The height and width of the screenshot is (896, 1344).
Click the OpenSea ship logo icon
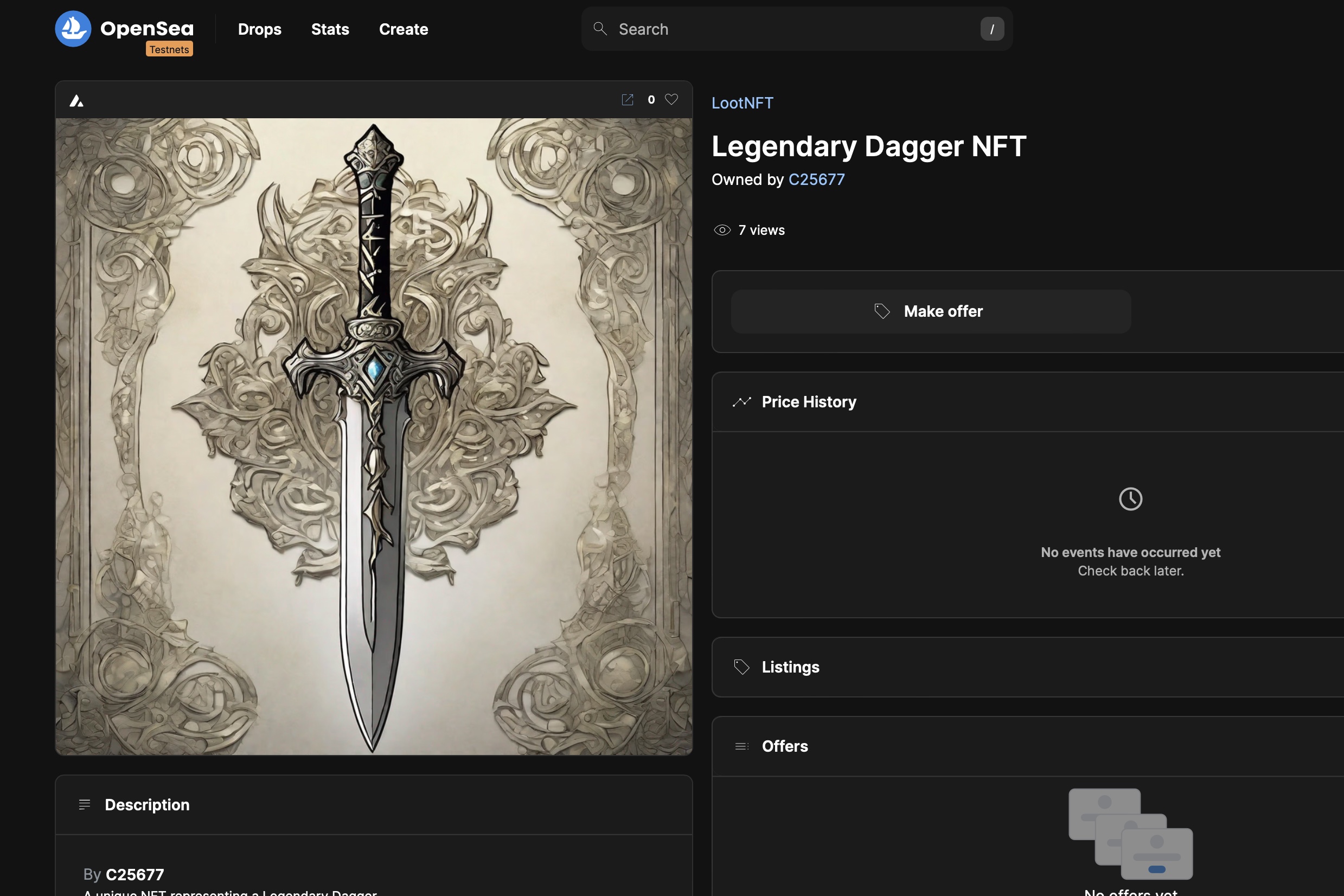pyautogui.click(x=73, y=29)
